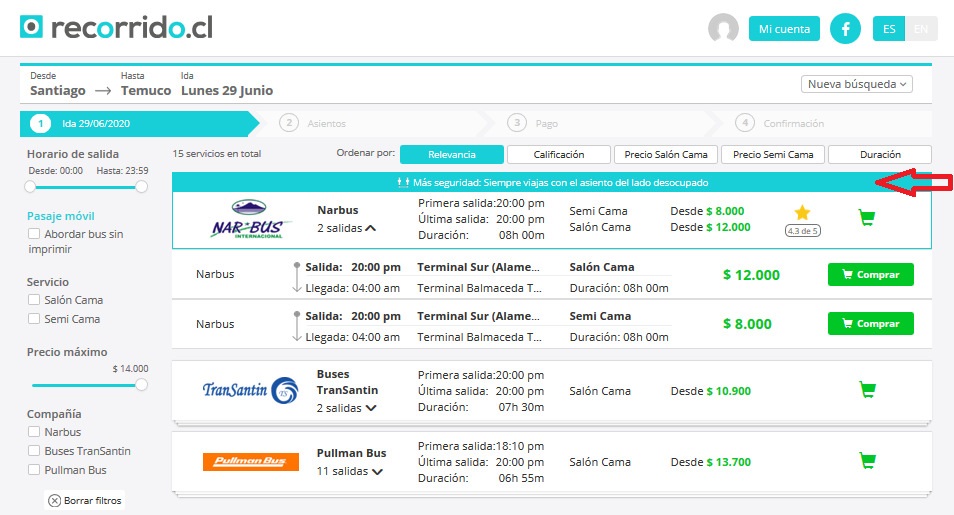
Task: Open Mi cuenta
Action: click(784, 29)
